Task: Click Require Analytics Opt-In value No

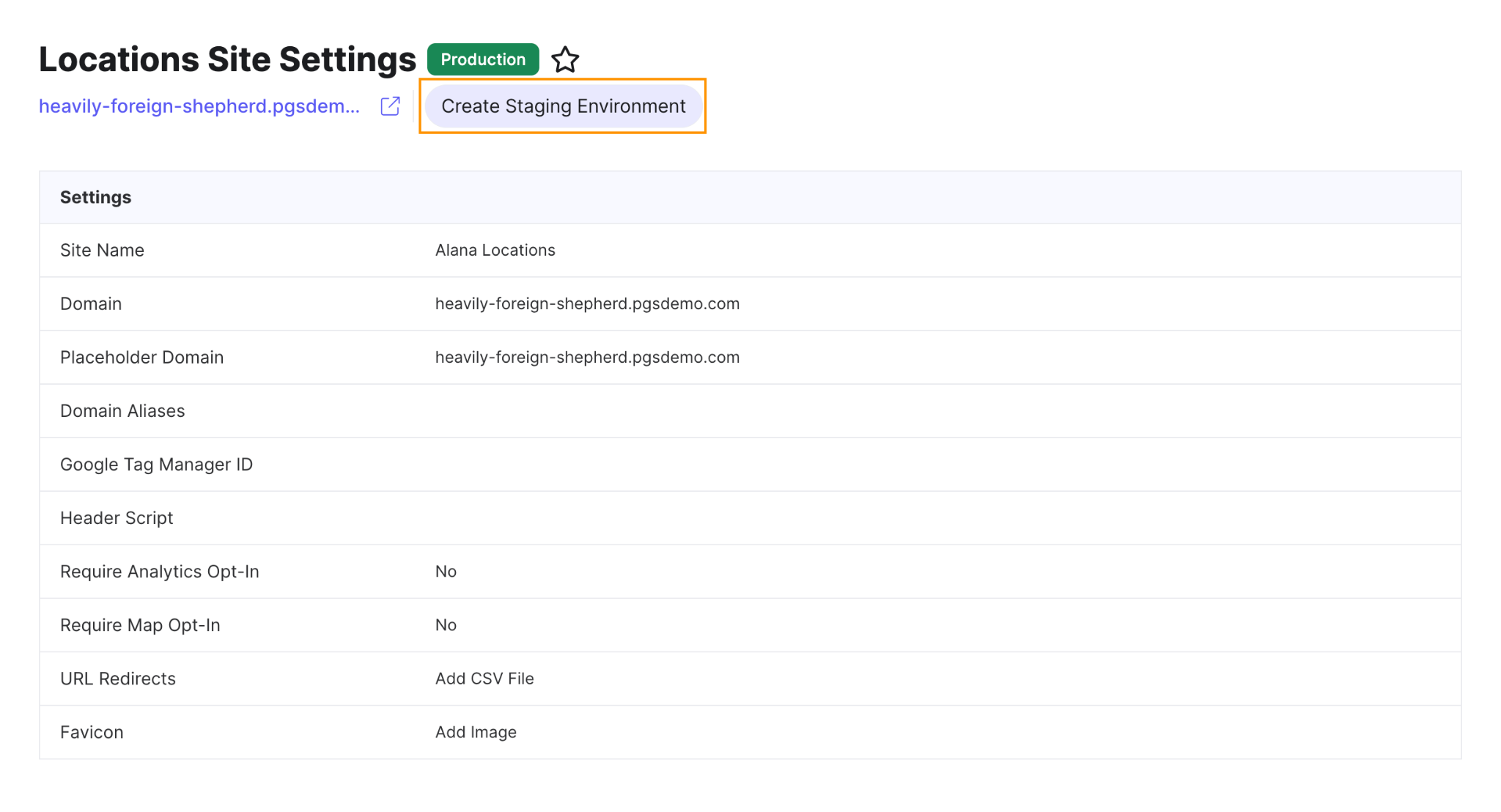Action: [446, 572]
